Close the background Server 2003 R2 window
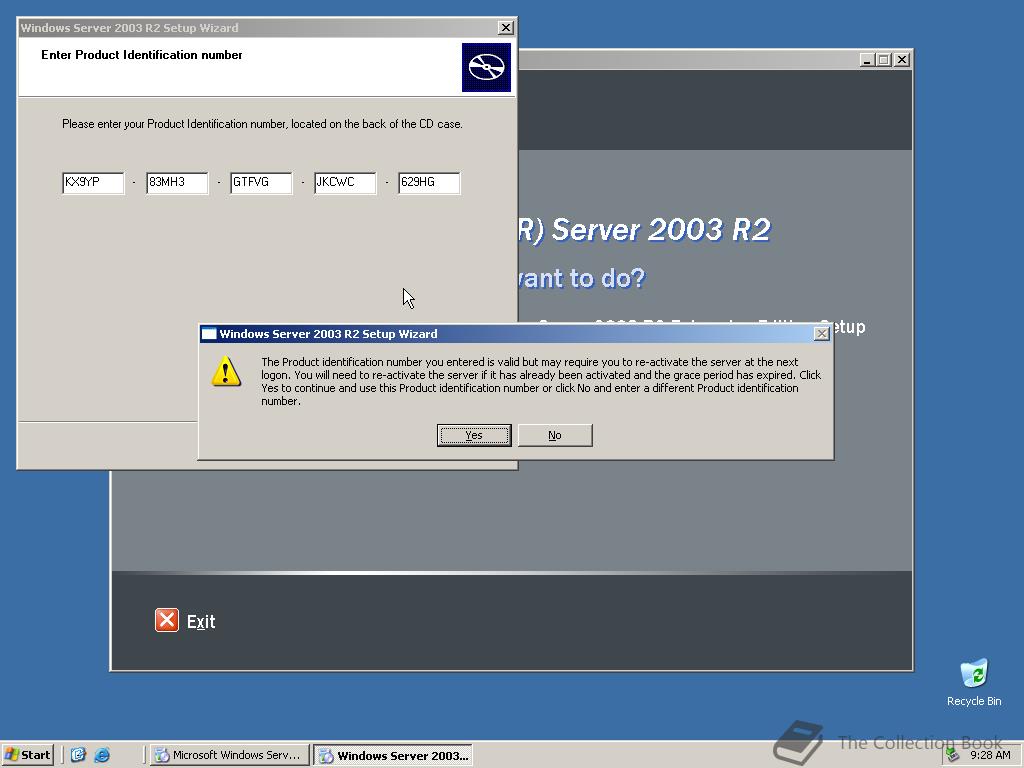 [902, 59]
